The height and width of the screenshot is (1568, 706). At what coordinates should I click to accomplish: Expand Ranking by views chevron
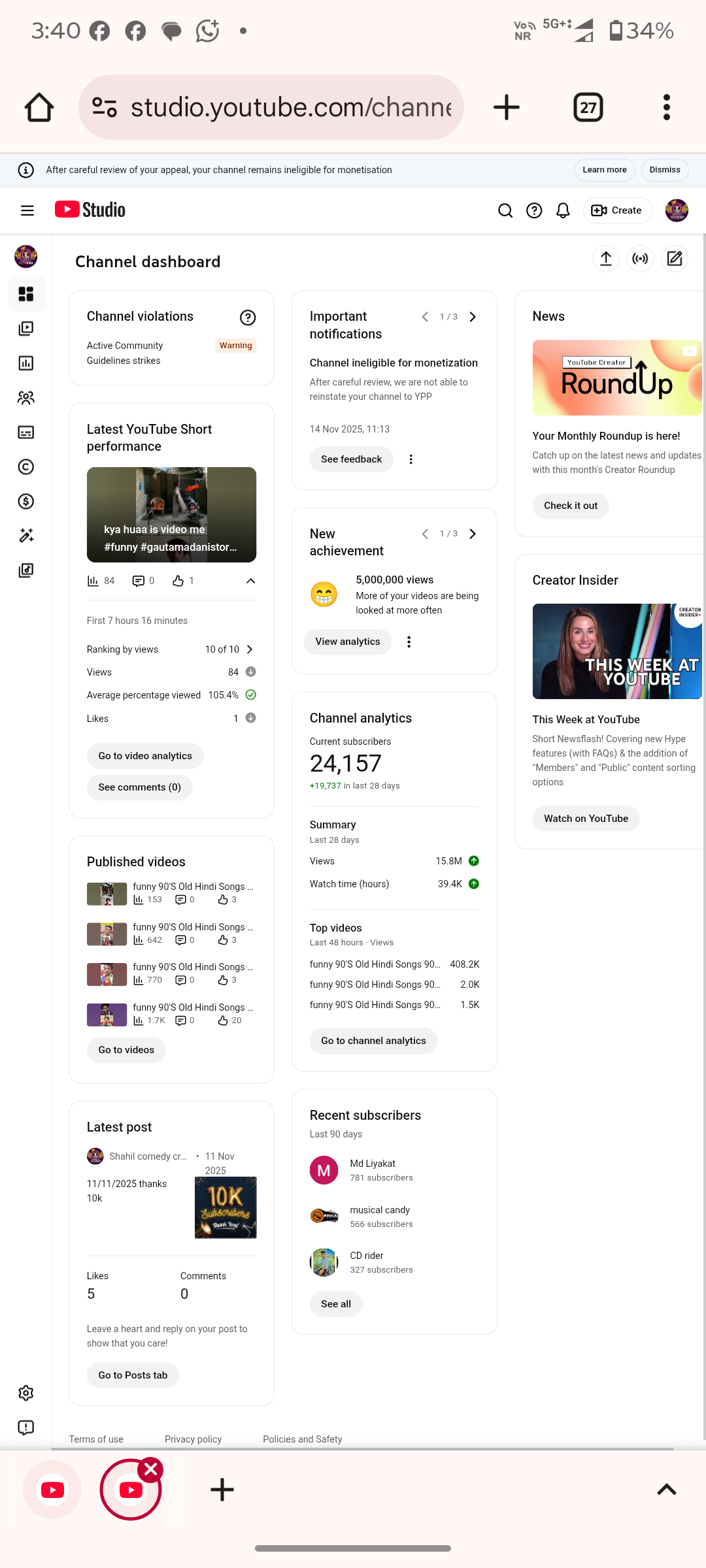pos(249,649)
